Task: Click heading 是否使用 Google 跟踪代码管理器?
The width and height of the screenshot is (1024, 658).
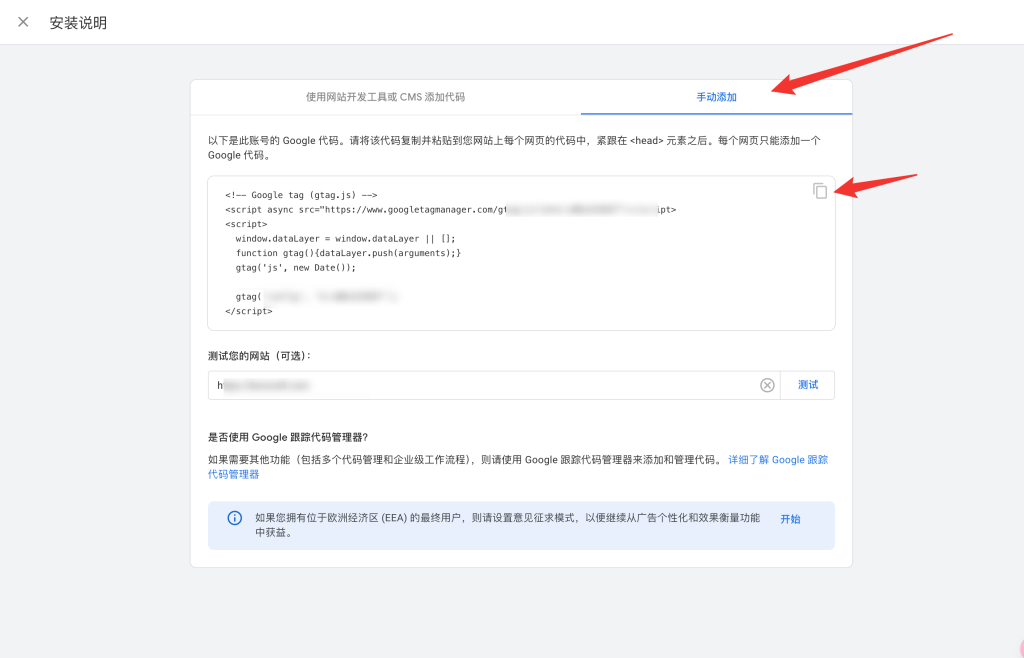Action: click(288, 437)
